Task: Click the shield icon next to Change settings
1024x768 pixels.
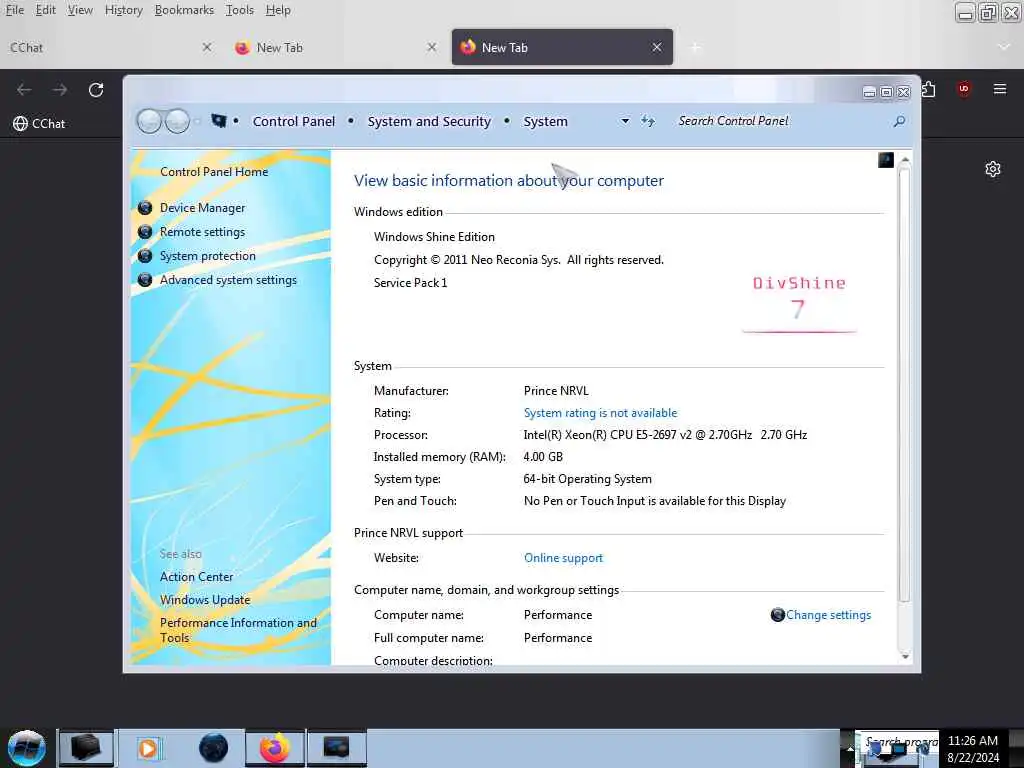Action: pos(777,615)
